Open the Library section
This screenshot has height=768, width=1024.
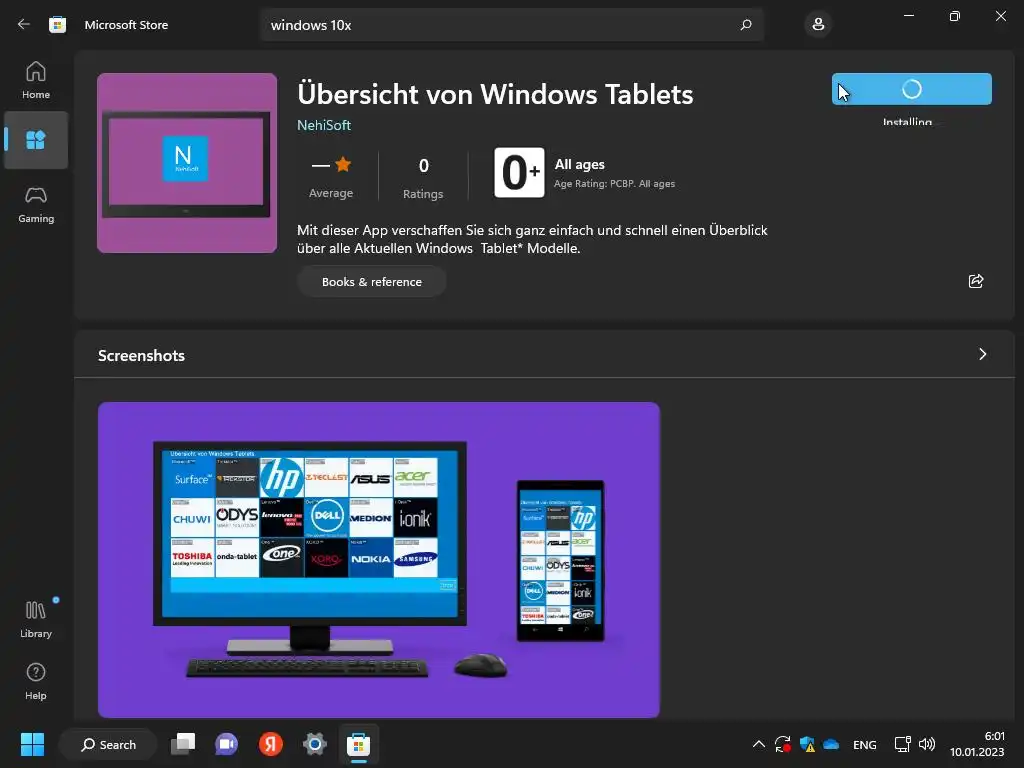pos(36,620)
